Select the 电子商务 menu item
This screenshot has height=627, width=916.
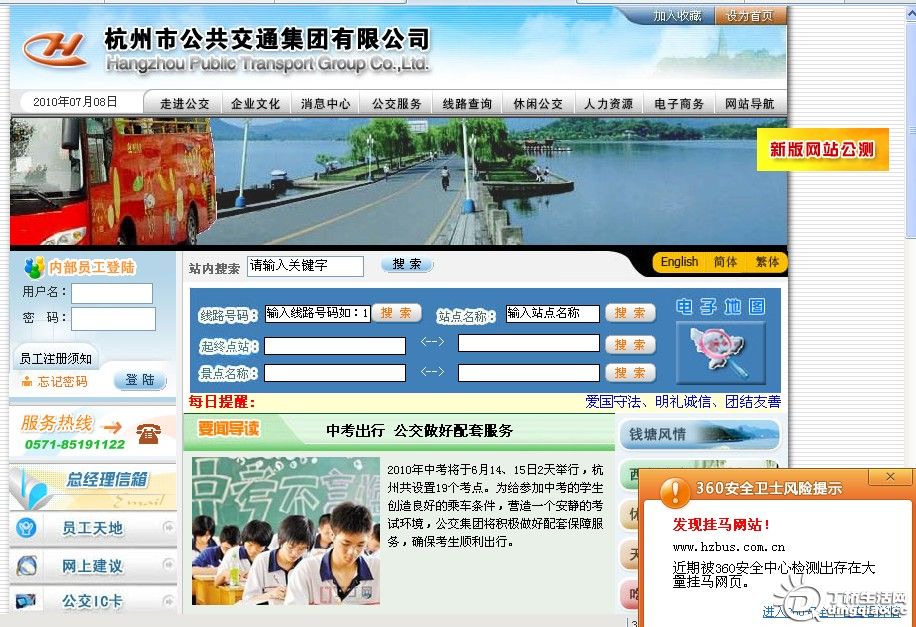point(679,104)
